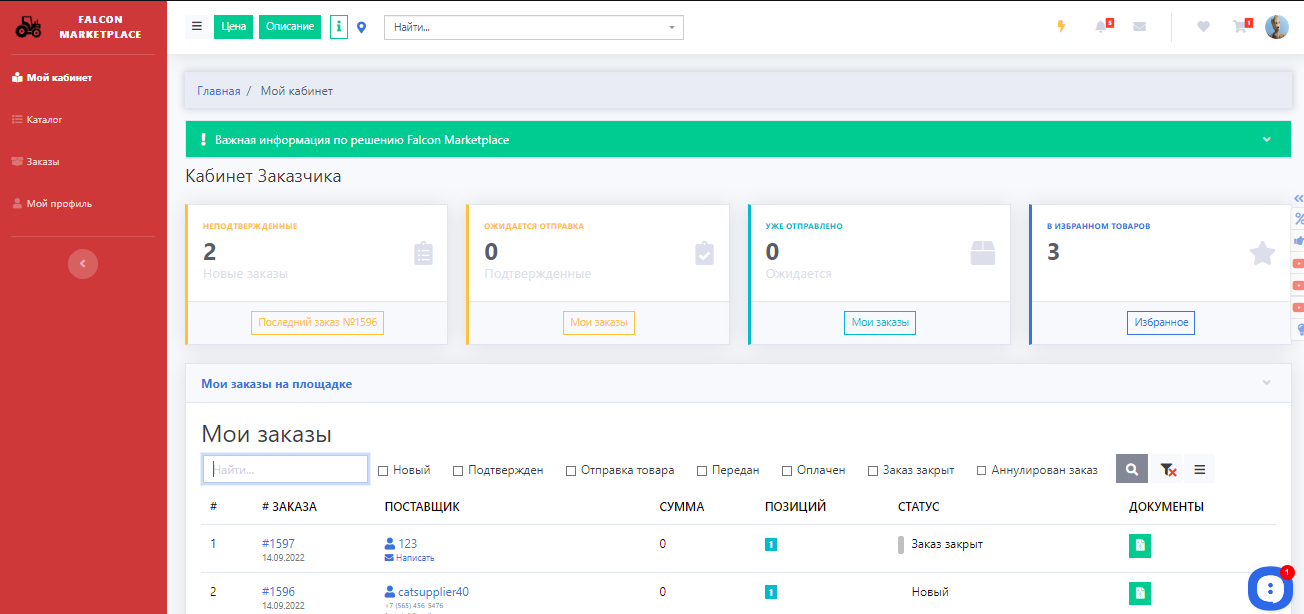Open order #1597 link

tap(278, 544)
